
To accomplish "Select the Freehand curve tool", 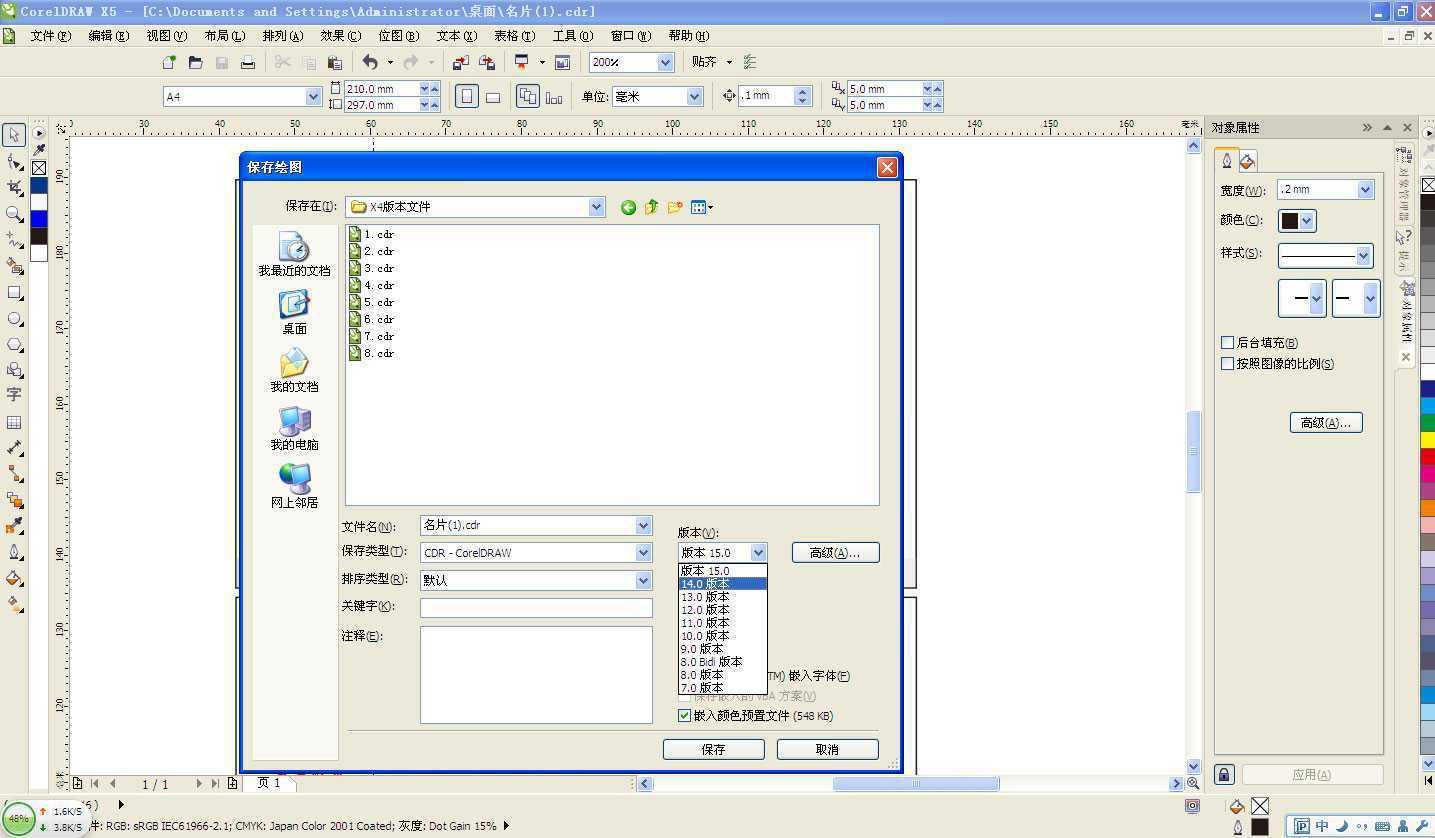I will tap(14, 240).
